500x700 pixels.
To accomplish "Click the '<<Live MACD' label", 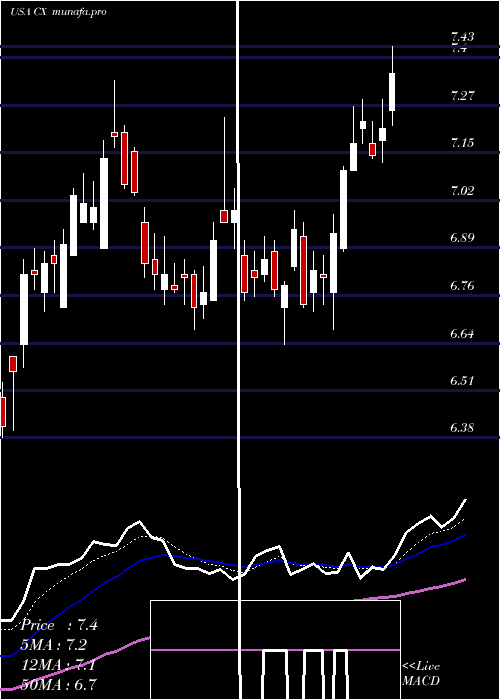I will [x=421, y=674].
